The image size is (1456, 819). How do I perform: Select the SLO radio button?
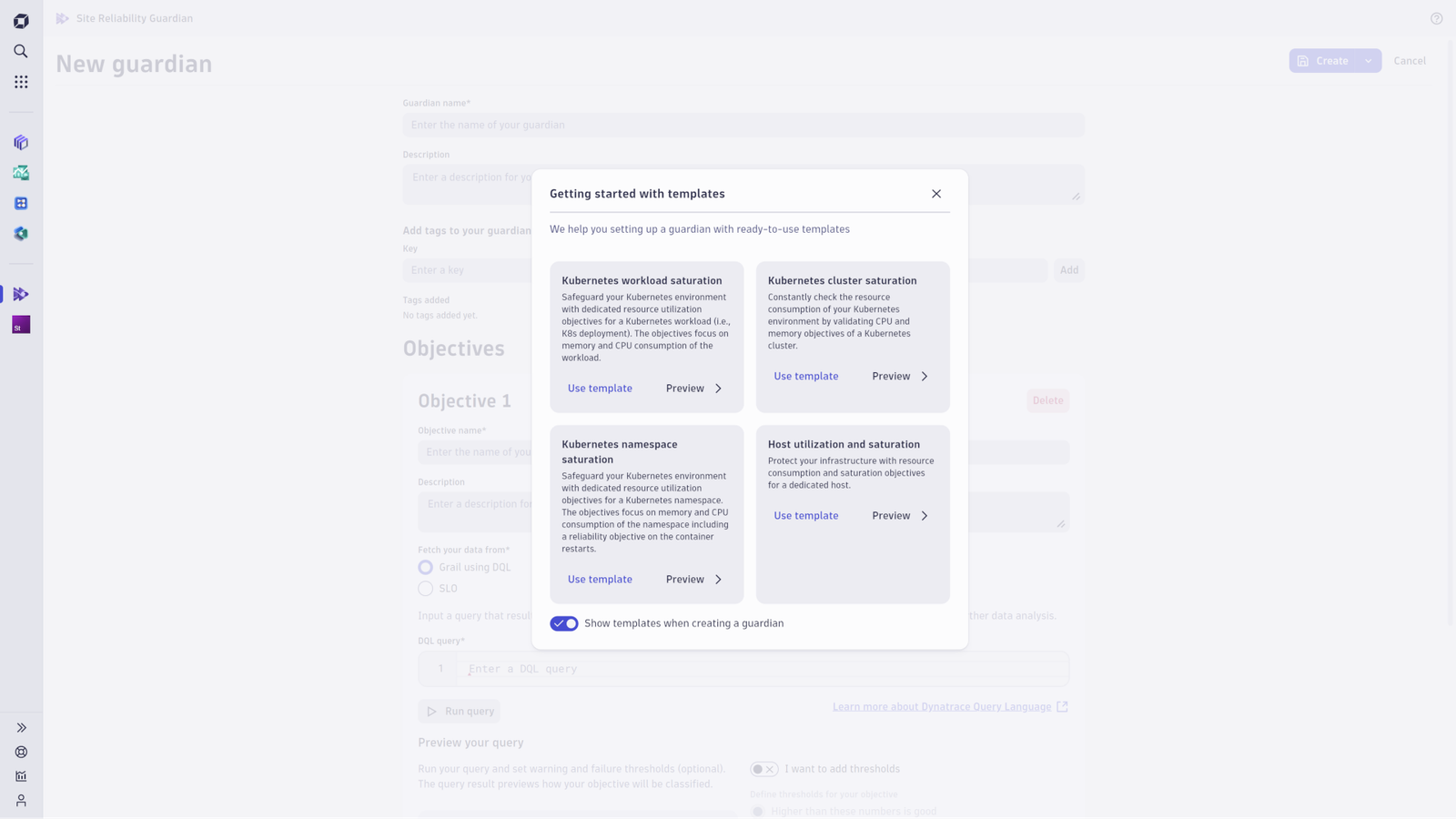(425, 589)
